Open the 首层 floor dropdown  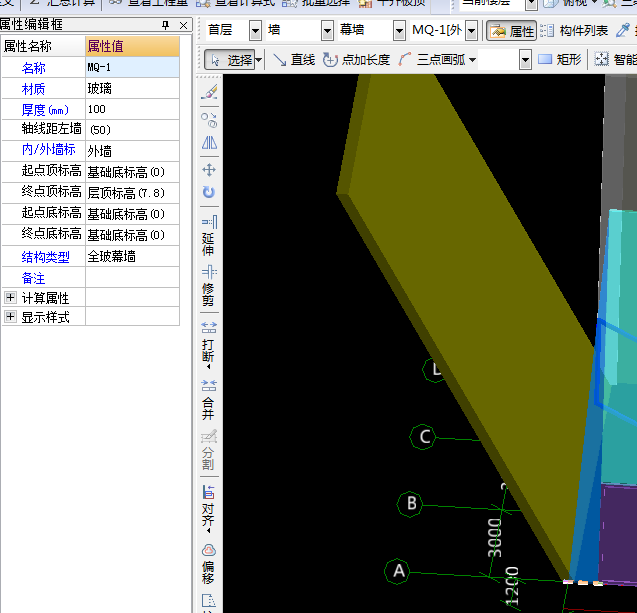(x=256, y=31)
